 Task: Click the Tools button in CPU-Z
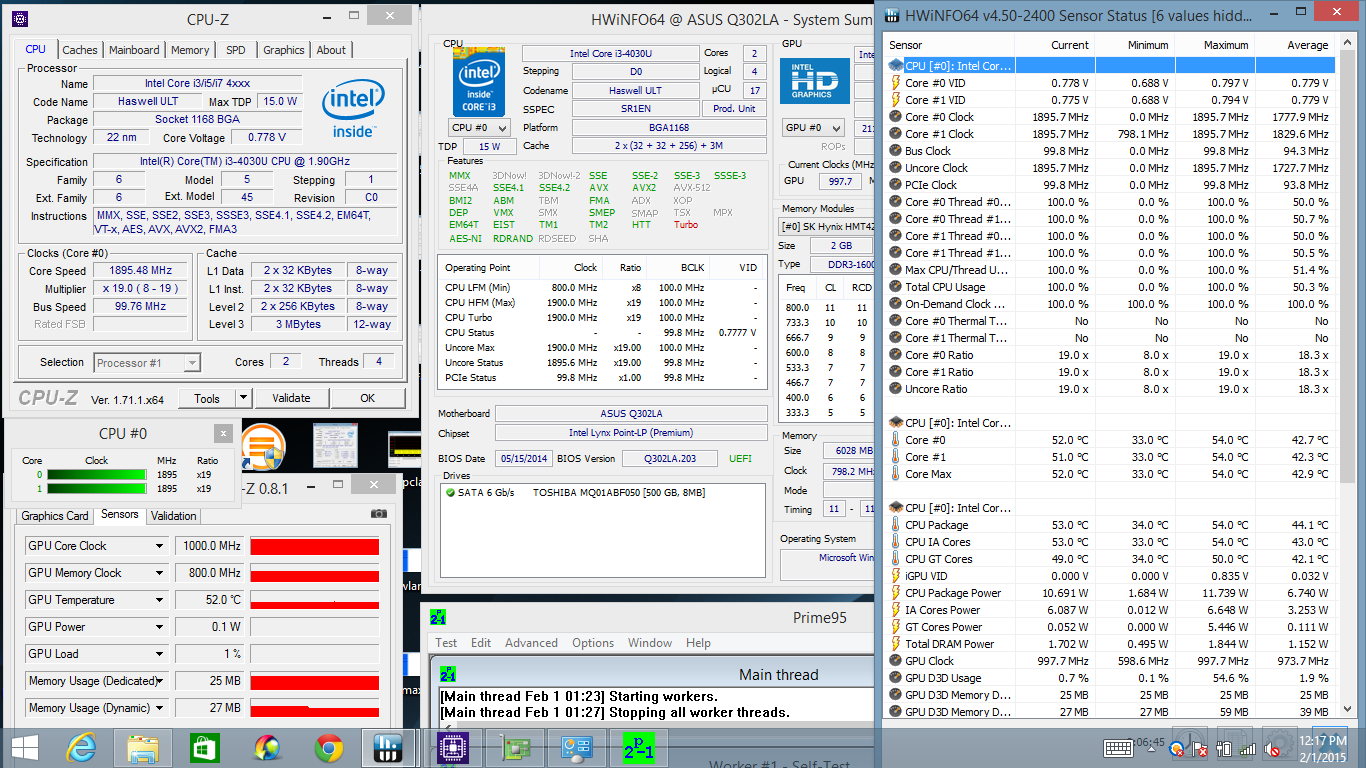[x=207, y=398]
